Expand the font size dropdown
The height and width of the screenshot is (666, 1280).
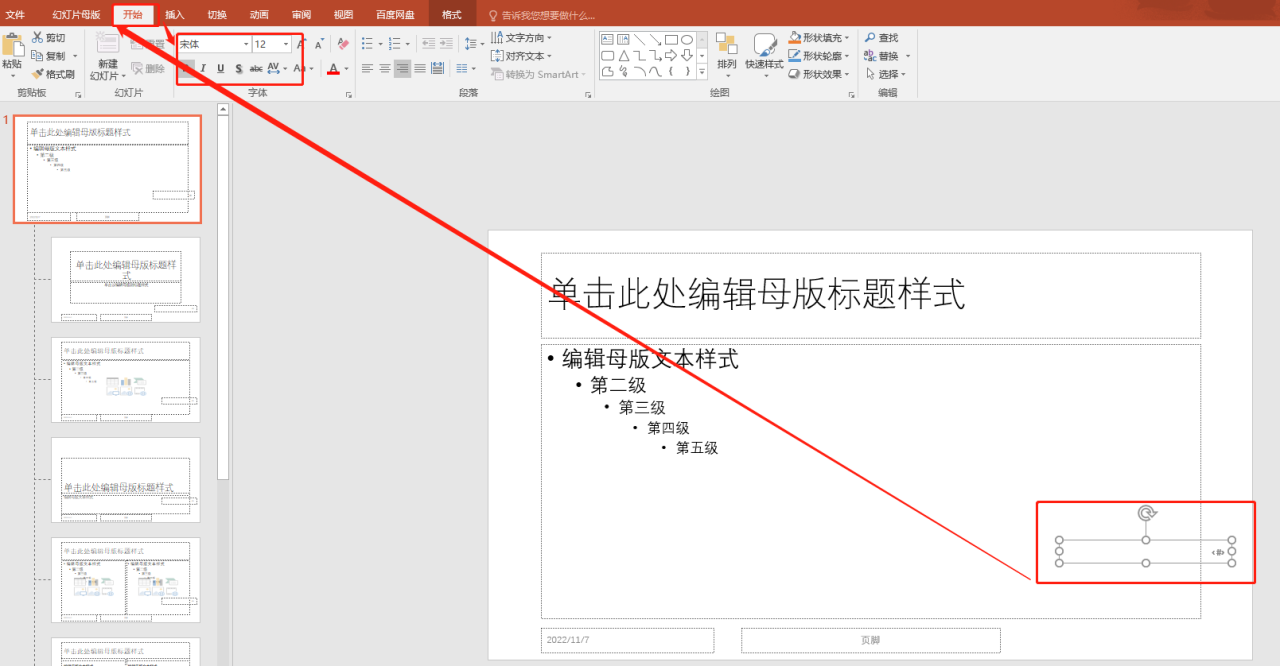tap(286, 43)
